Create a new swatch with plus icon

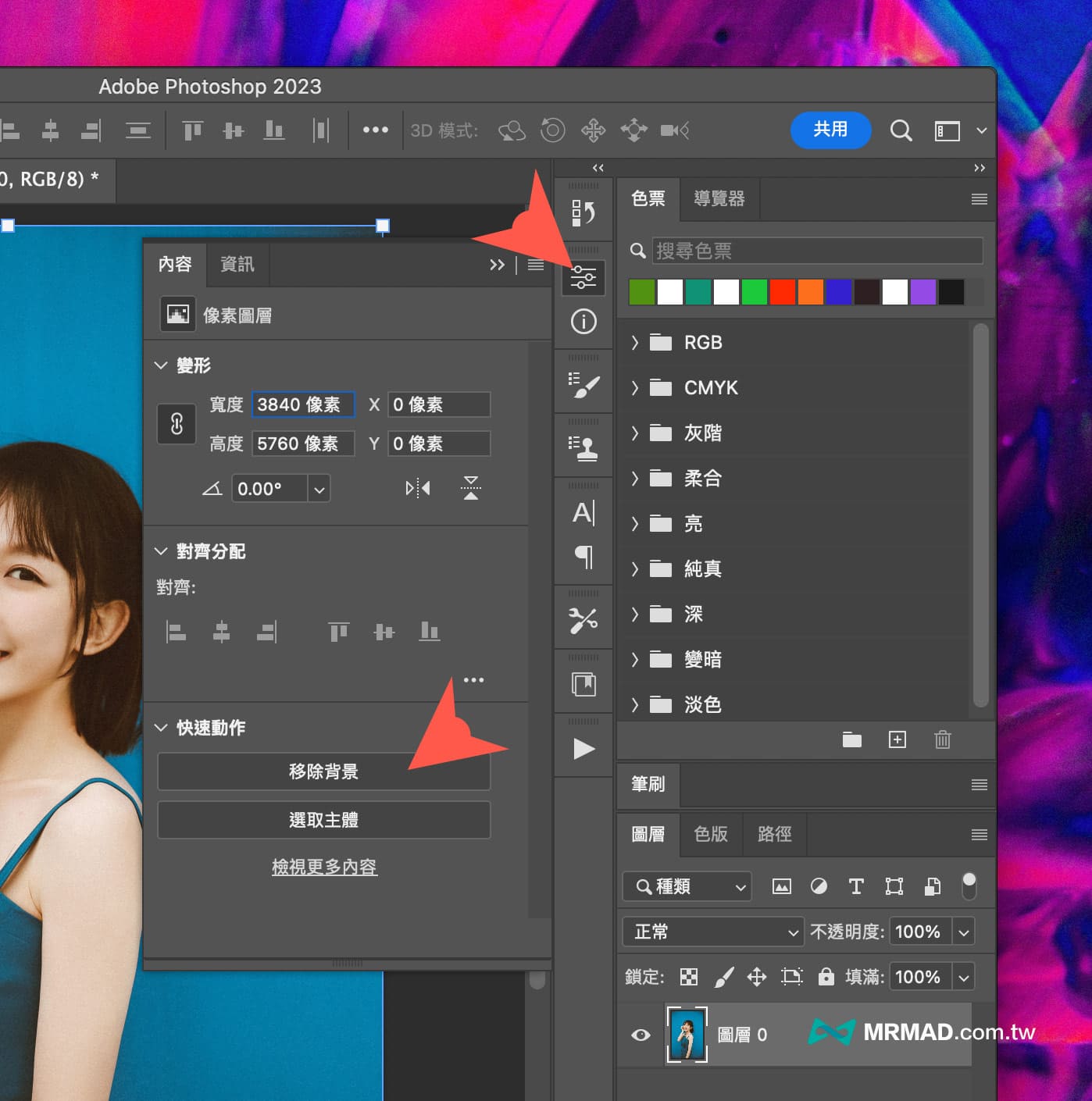point(898,739)
